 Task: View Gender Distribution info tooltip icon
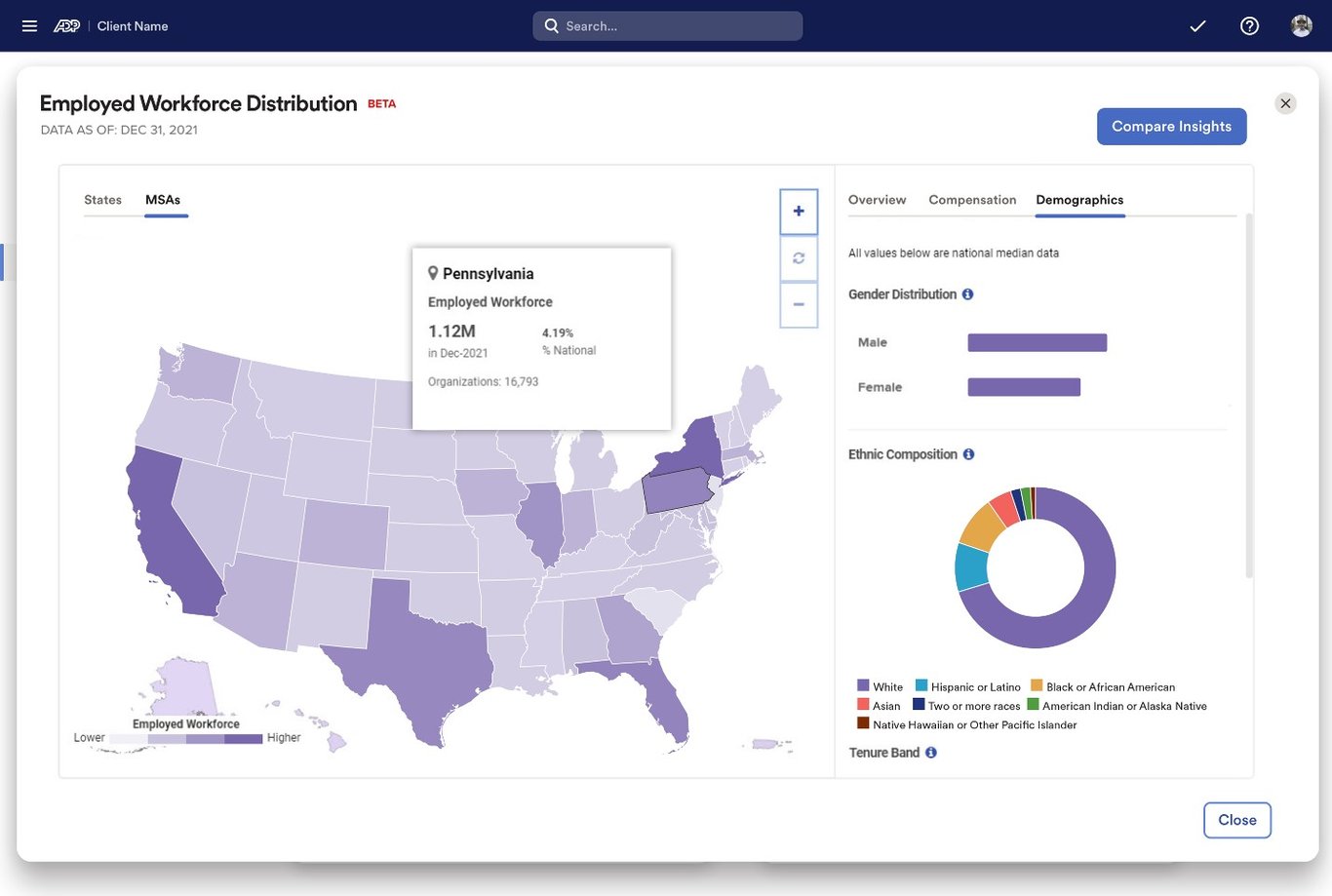pos(966,293)
